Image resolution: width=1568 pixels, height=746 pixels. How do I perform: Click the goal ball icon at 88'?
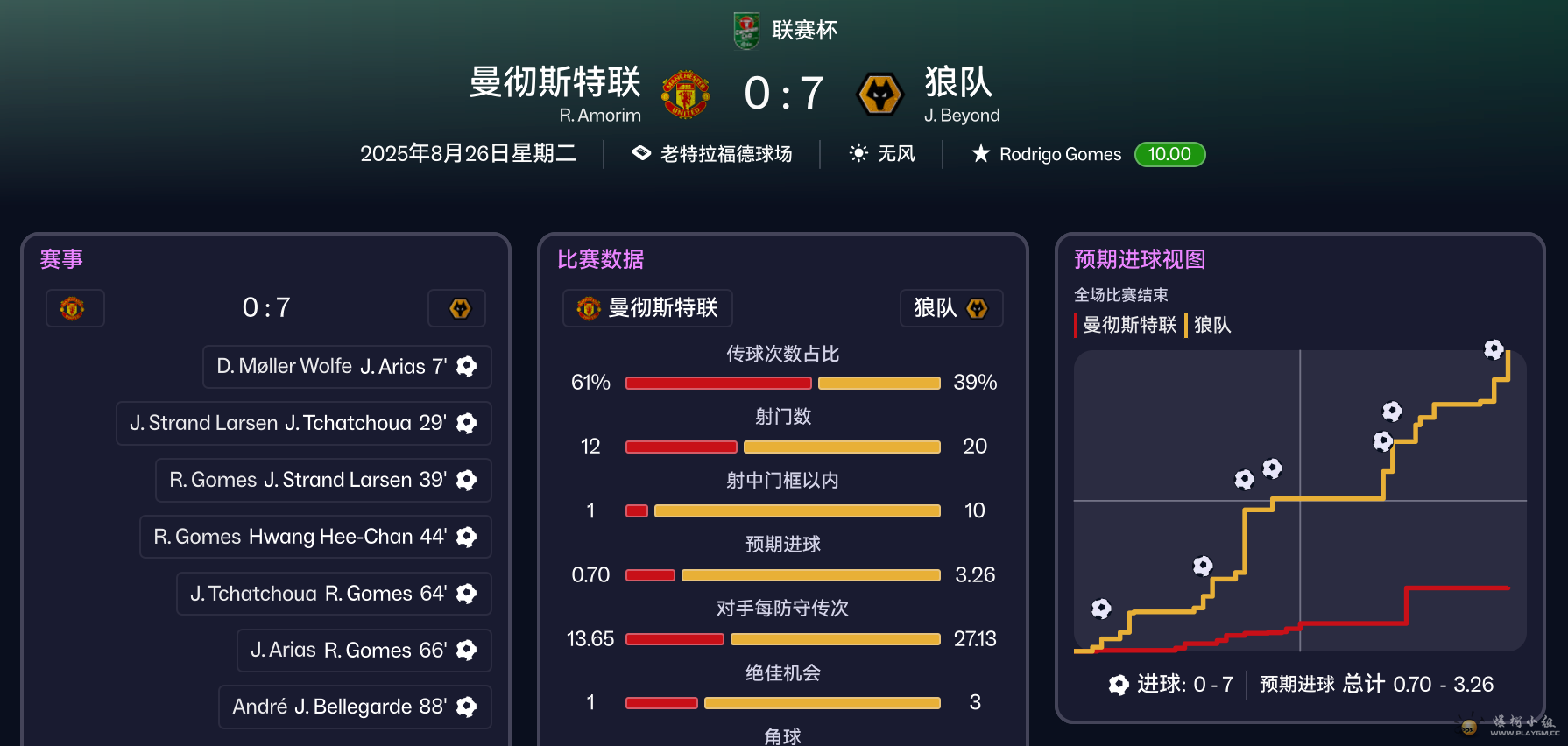[467, 707]
